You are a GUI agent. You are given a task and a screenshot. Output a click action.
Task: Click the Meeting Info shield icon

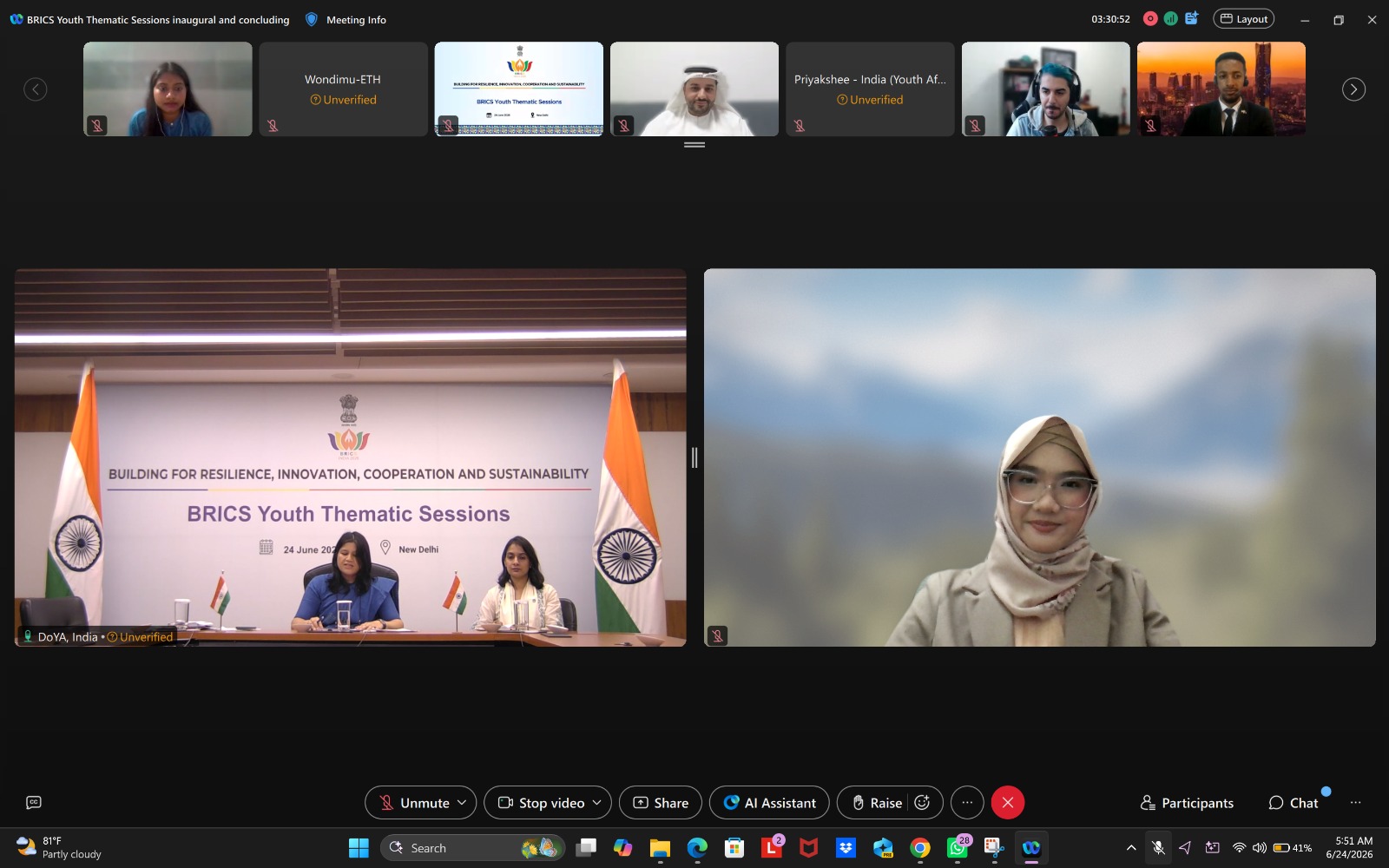pos(312,19)
